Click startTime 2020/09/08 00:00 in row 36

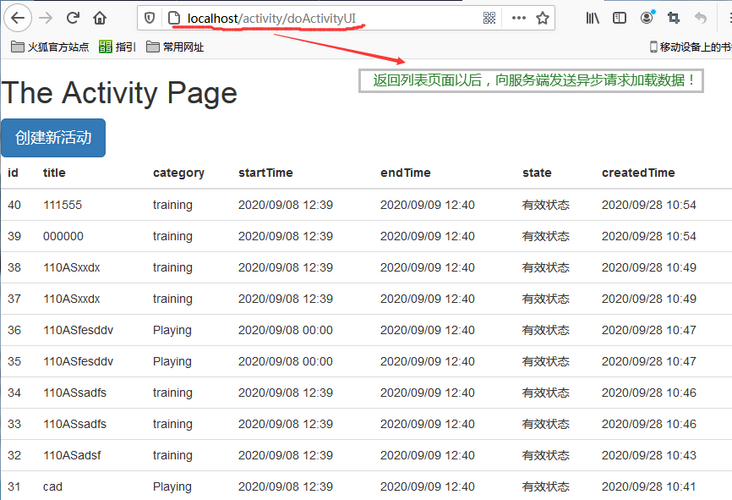(285, 330)
